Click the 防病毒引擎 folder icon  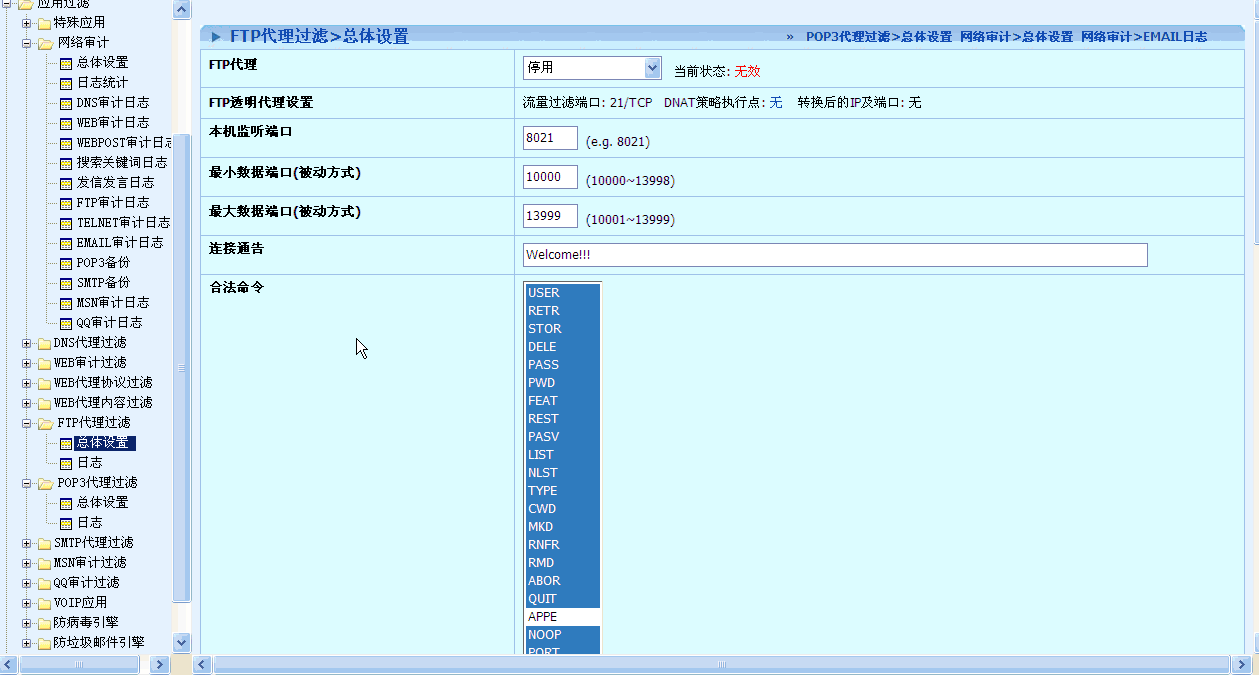(44, 623)
